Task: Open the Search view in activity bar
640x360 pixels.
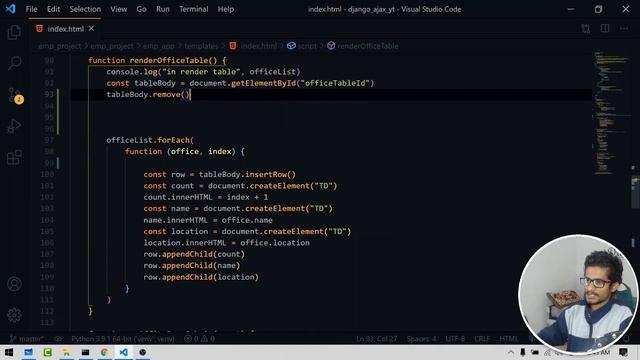Action: pos(14,63)
